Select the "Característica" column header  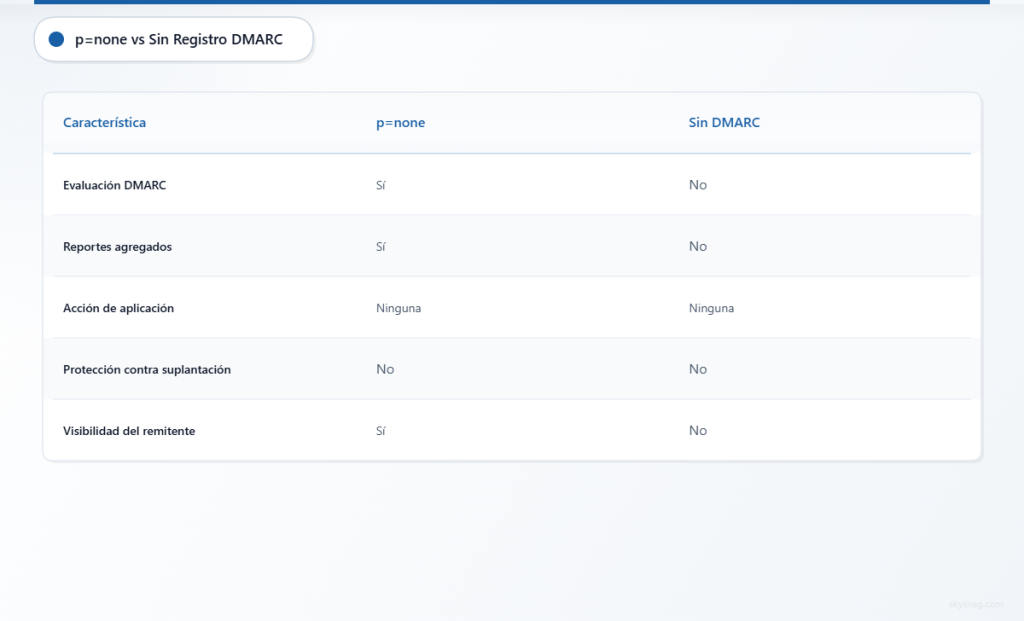coord(104,123)
